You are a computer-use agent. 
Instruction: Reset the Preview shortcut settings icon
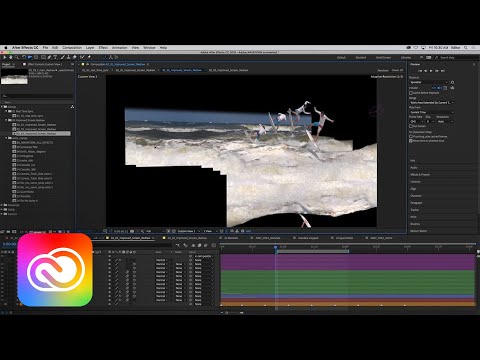[x=452, y=82]
